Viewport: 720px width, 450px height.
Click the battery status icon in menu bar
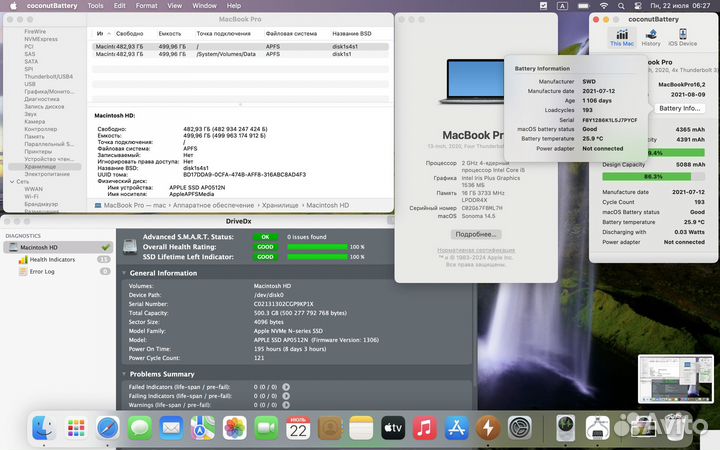tap(583, 6)
